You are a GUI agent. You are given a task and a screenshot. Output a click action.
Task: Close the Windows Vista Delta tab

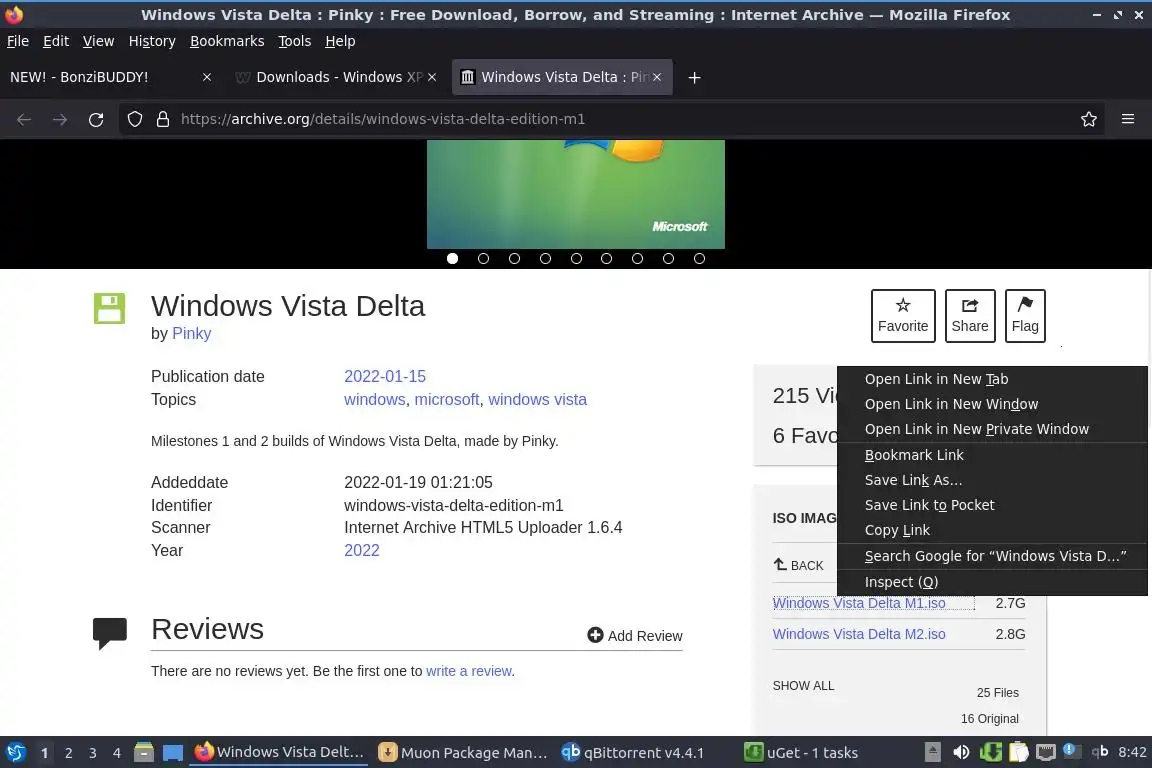coord(657,77)
